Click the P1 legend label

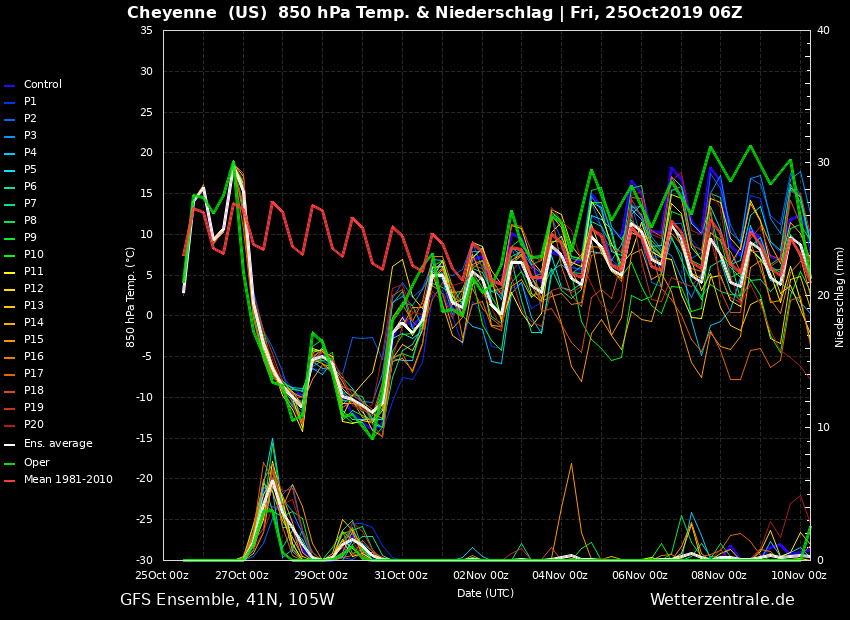pyautogui.click(x=30, y=101)
